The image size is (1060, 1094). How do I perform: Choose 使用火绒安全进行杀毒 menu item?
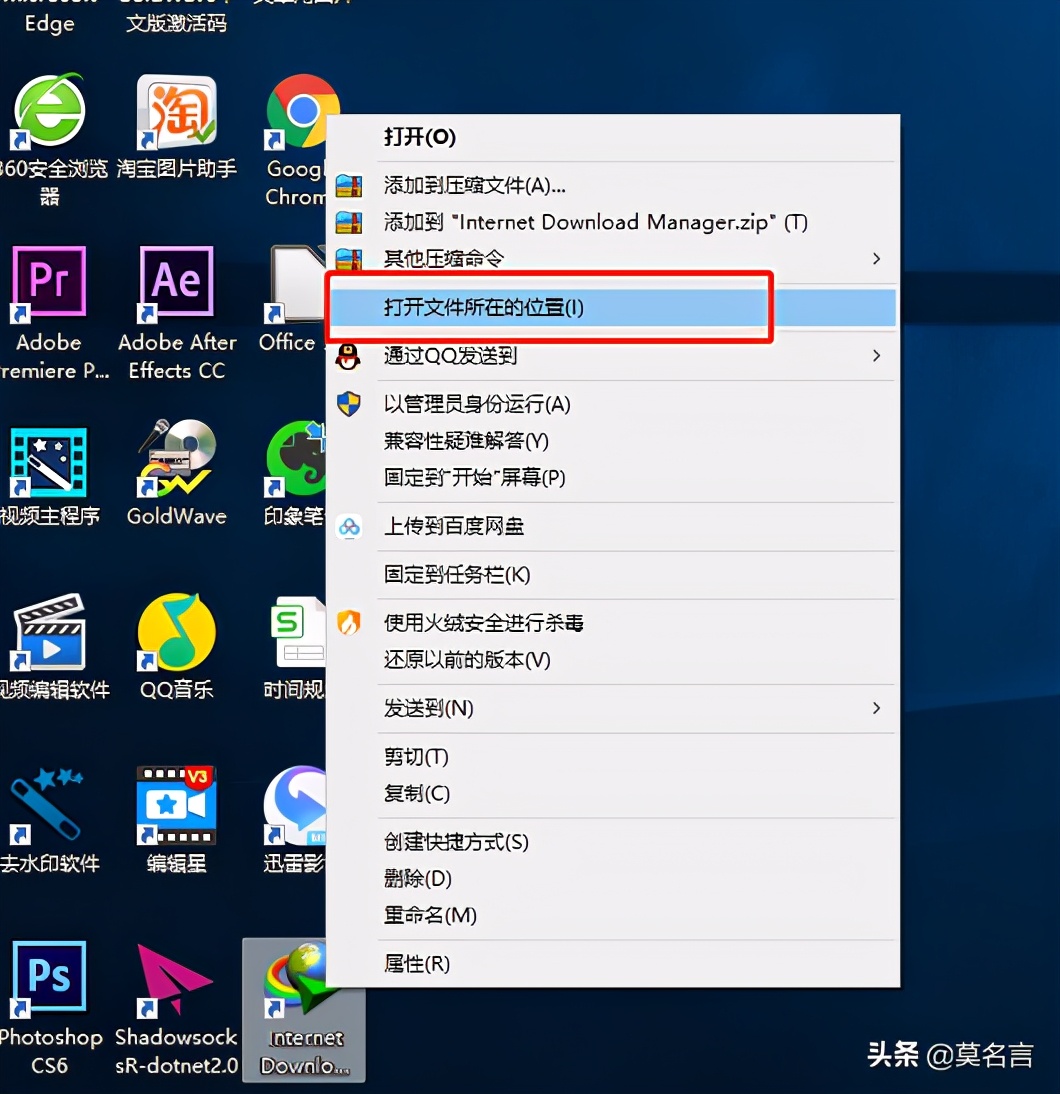click(483, 622)
